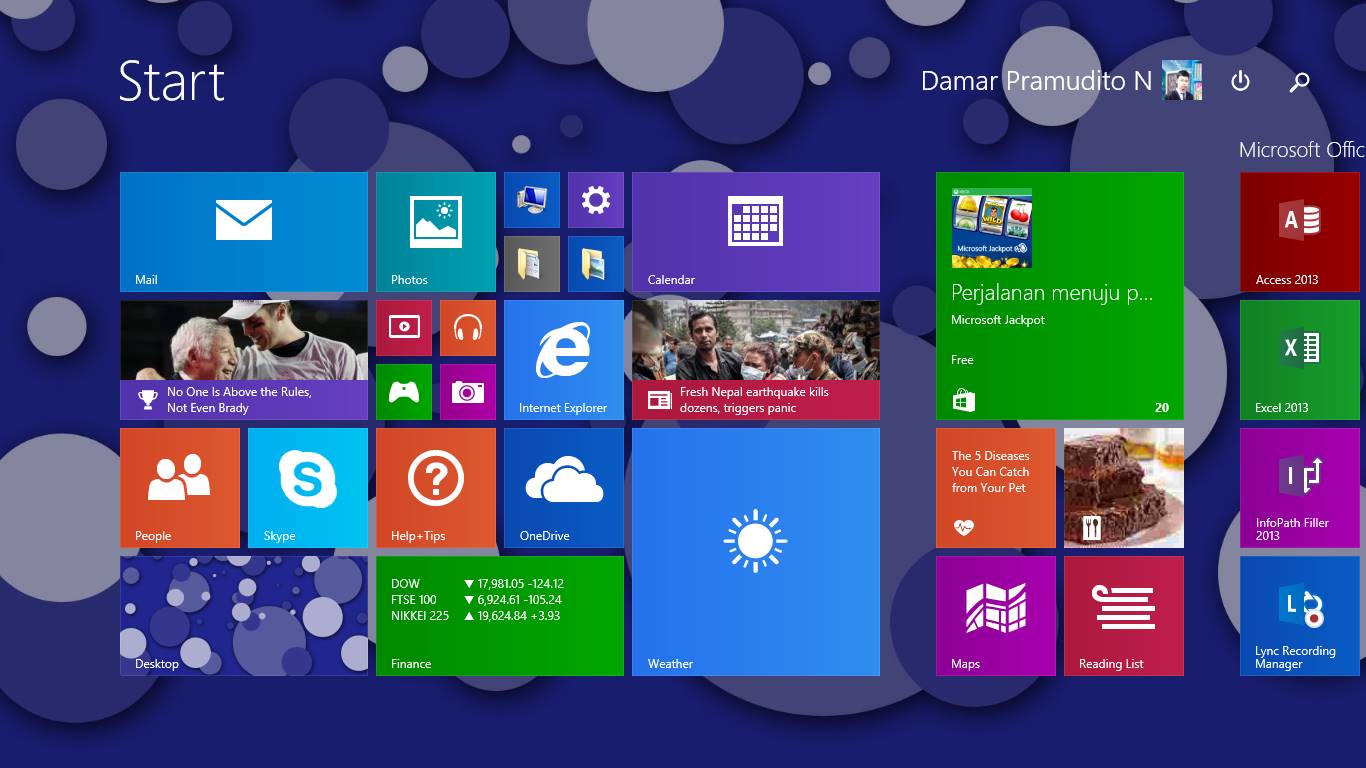Open the PC Settings gear tile

596,200
